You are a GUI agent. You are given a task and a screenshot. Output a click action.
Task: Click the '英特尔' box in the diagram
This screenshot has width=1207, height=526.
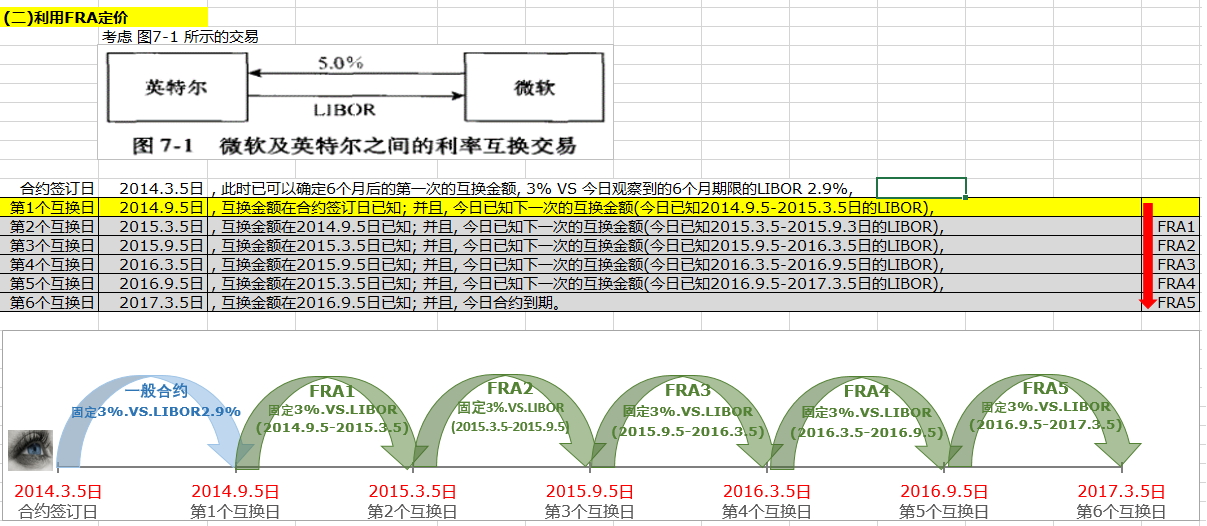pyautogui.click(x=177, y=87)
